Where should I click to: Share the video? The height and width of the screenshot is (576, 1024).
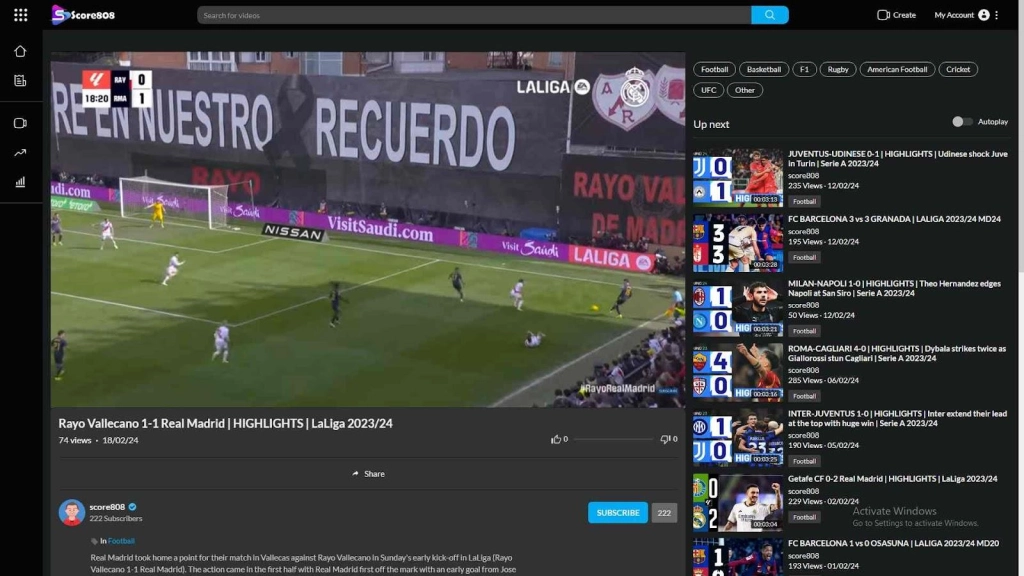368,474
